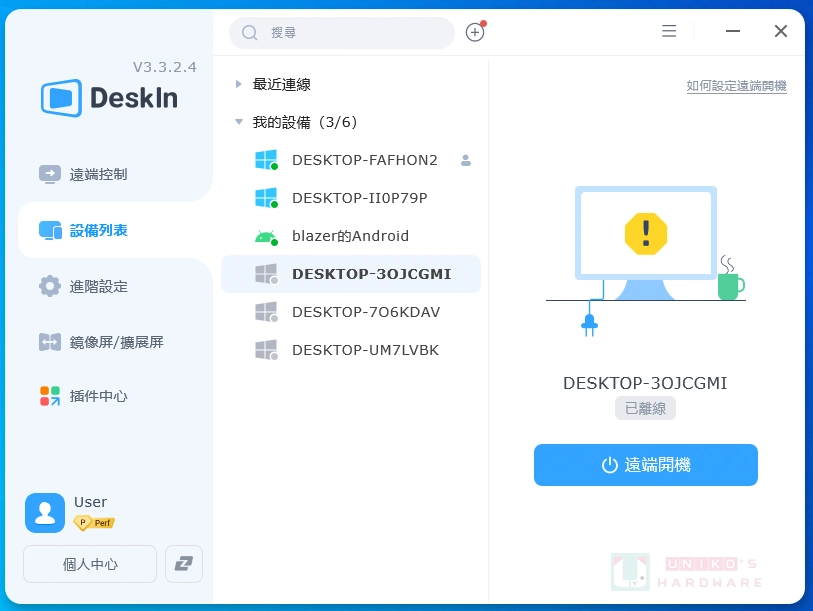The width and height of the screenshot is (813, 611).
Task: Click the switch icon beside 個人中心
Action: click(184, 563)
